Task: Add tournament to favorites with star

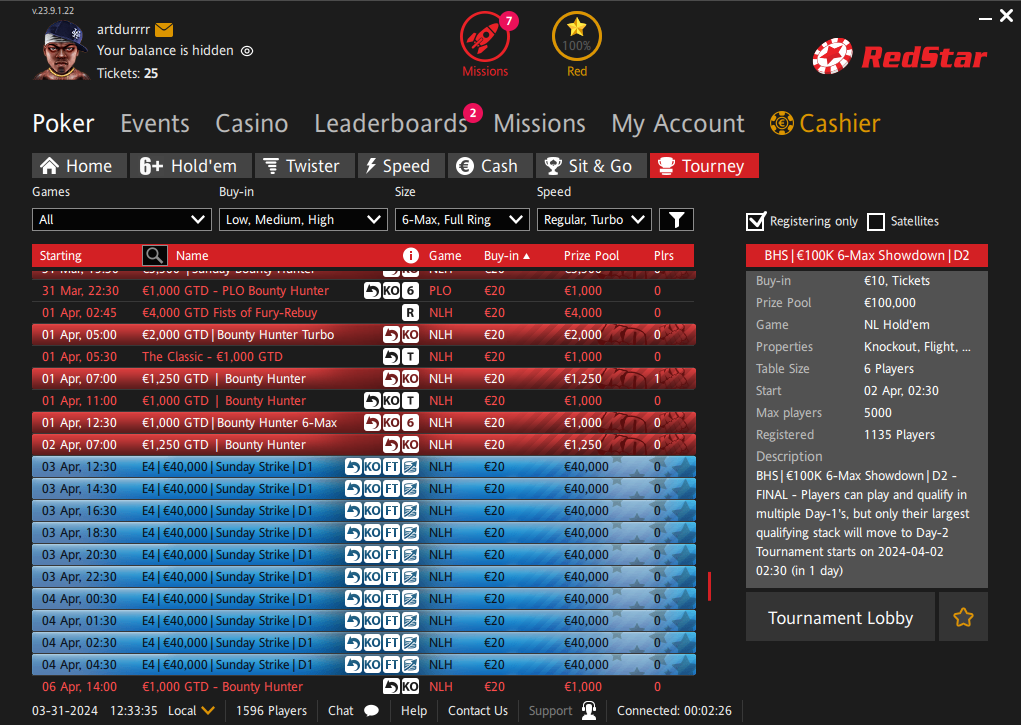Action: click(x=964, y=617)
